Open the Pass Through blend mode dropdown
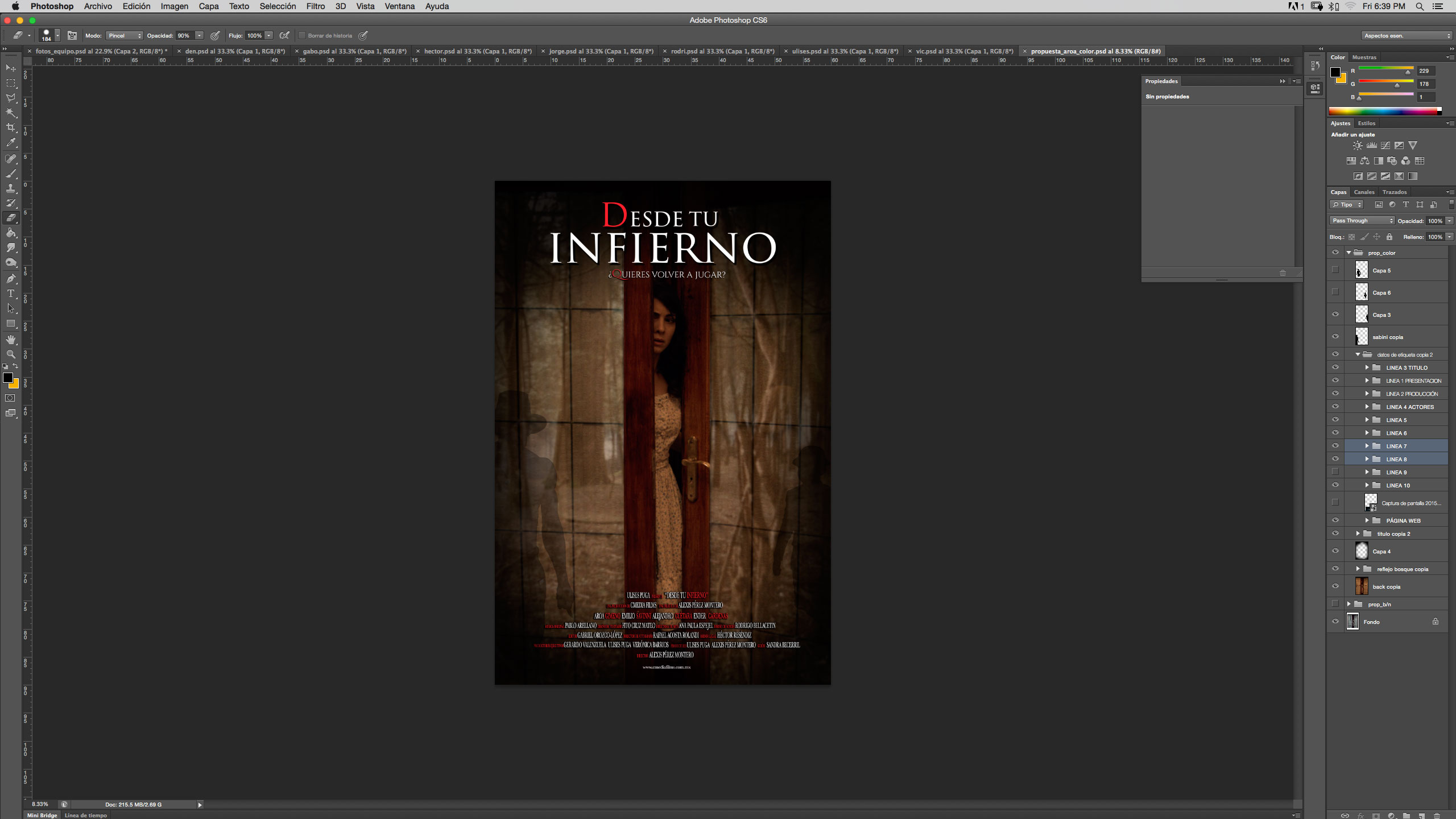1456x819 pixels. [1362, 221]
